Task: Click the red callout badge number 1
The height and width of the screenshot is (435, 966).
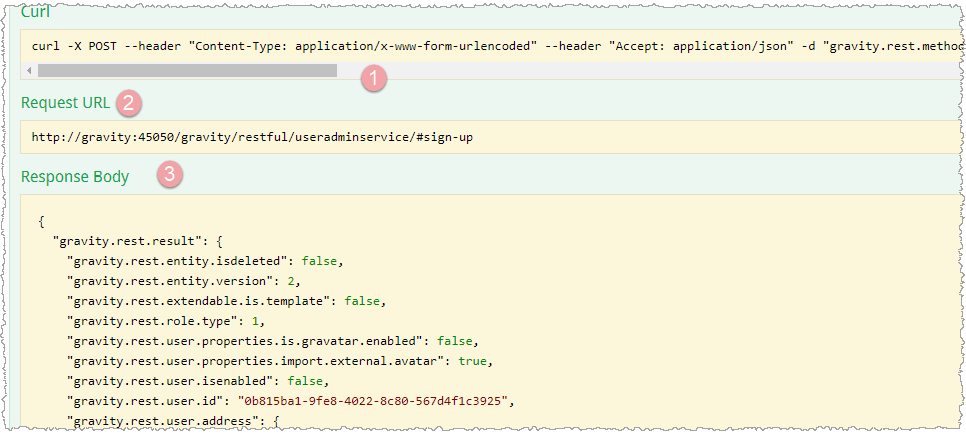Action: (373, 77)
